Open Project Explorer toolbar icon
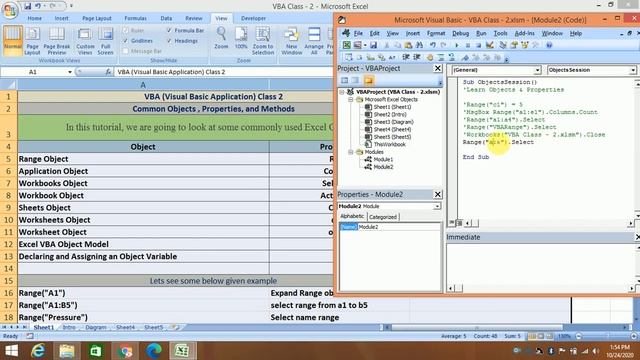The height and width of the screenshot is (360, 640). pos(503,45)
